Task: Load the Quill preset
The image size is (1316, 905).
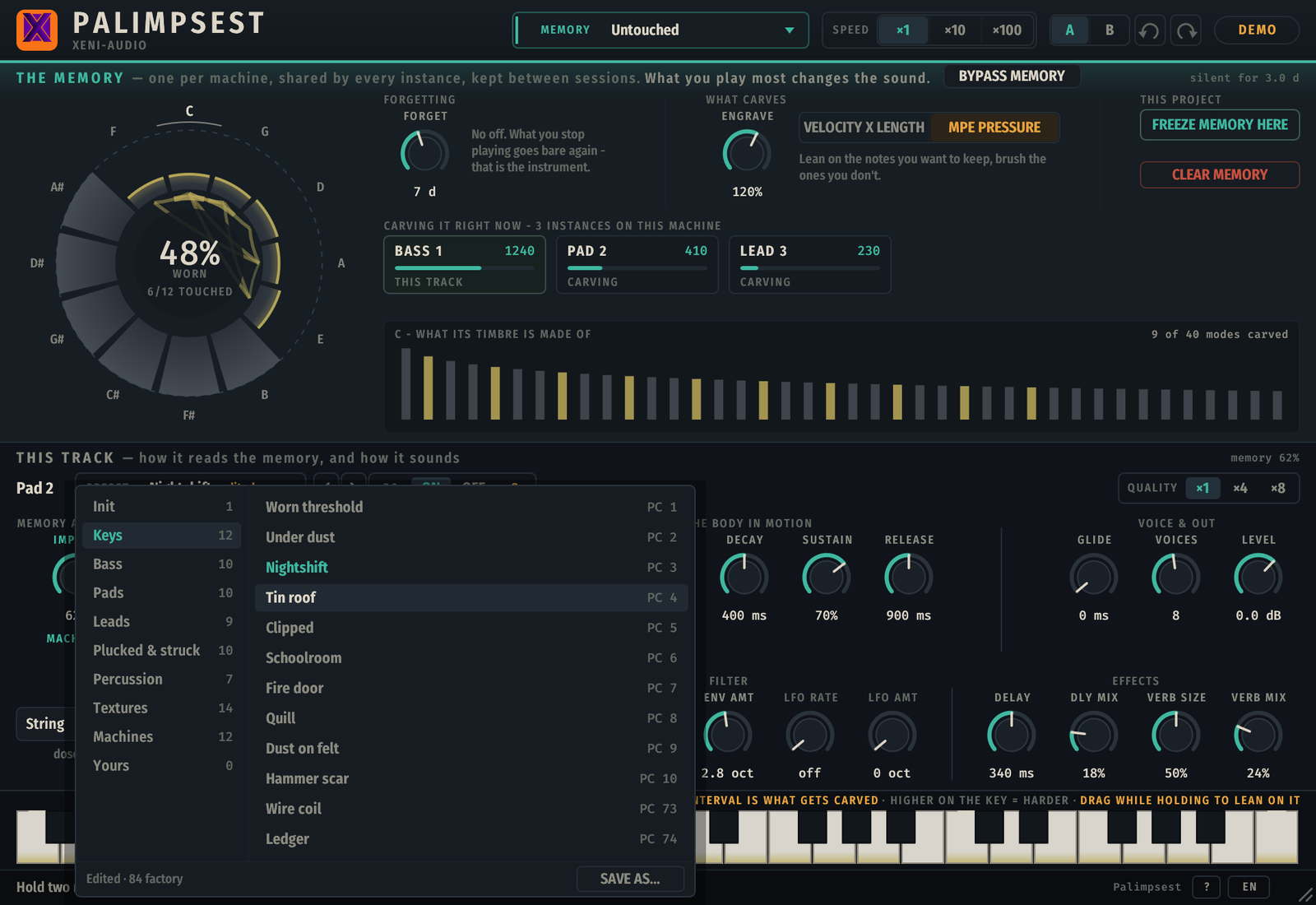Action: 471,718
